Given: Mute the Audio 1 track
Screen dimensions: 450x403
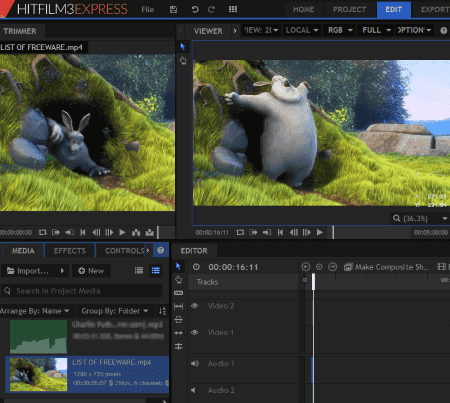Looking at the screenshot, I should tap(195, 363).
